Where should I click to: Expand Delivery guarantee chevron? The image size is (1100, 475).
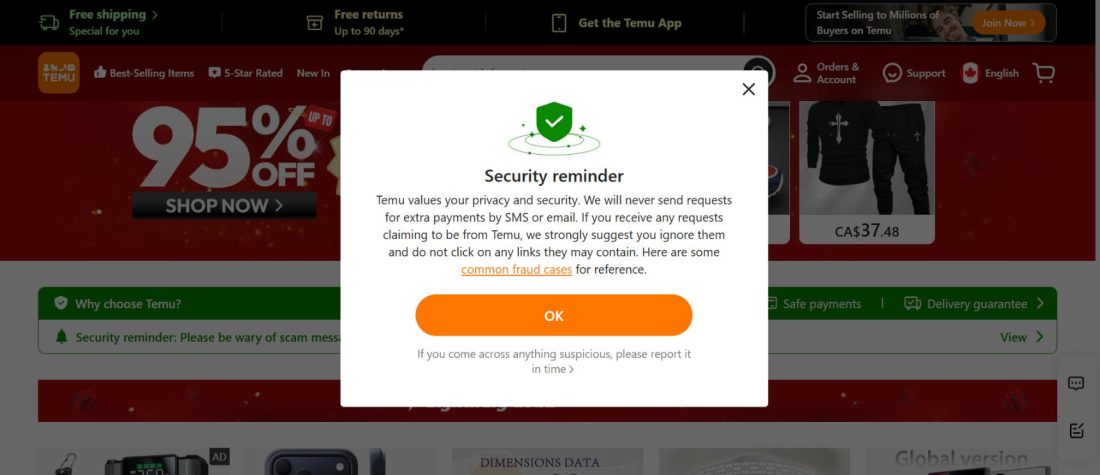click(1040, 303)
